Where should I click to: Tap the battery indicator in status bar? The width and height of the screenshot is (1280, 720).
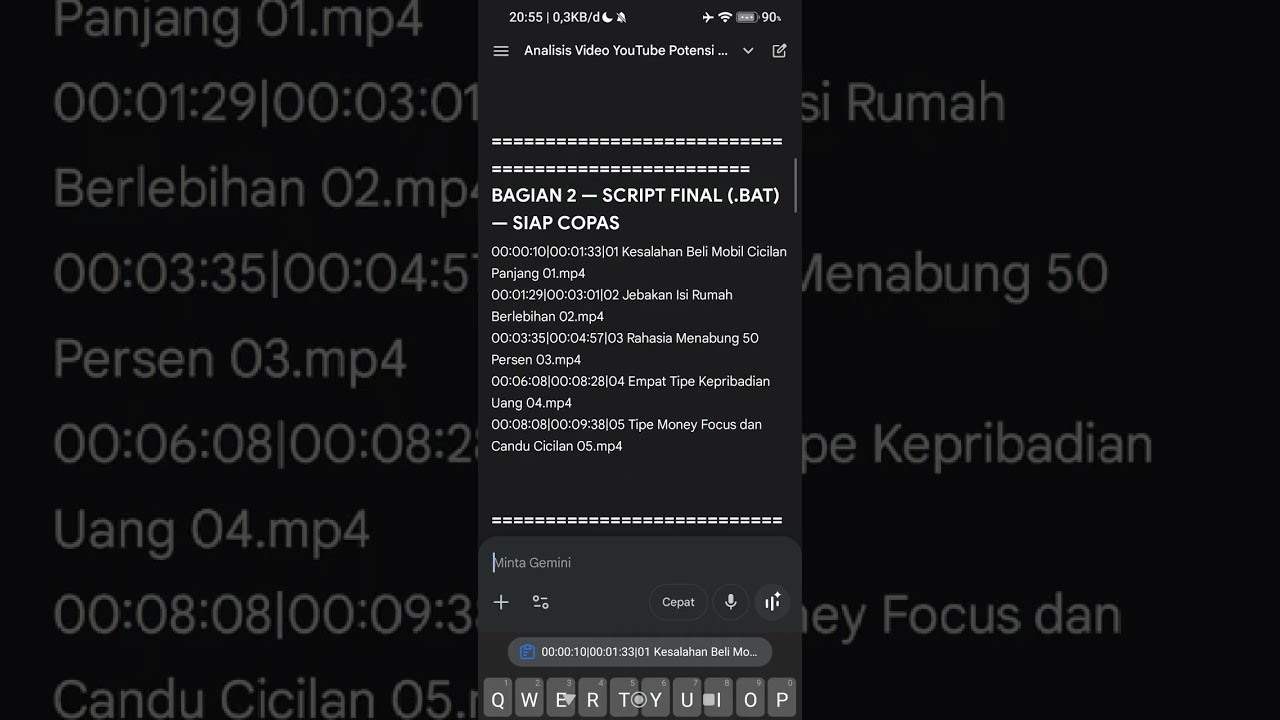747,17
